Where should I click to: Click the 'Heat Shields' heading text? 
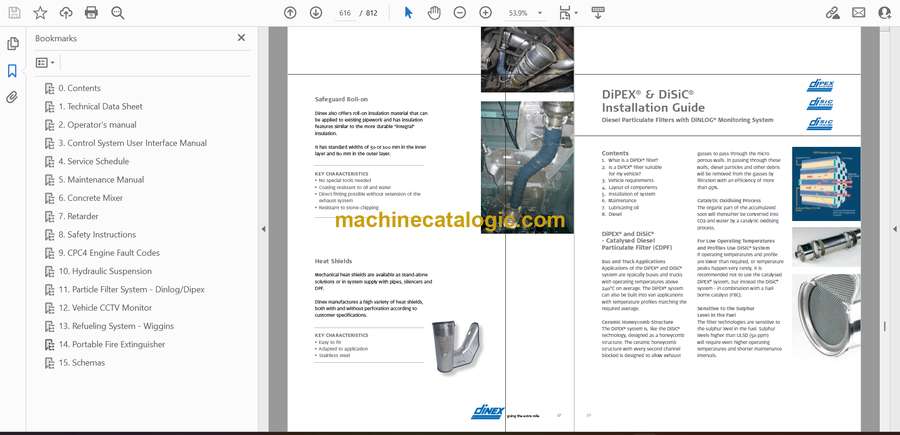(x=333, y=261)
